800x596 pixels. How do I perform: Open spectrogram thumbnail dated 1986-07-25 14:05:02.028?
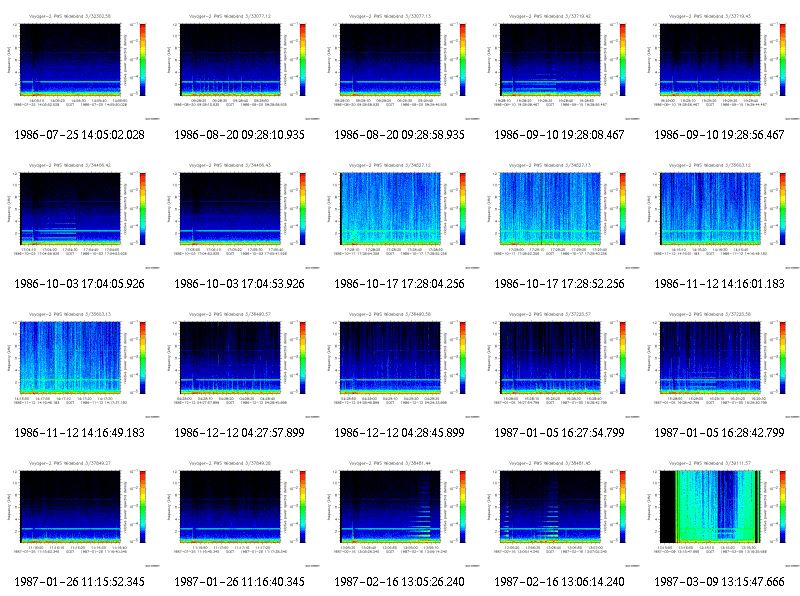click(80, 66)
